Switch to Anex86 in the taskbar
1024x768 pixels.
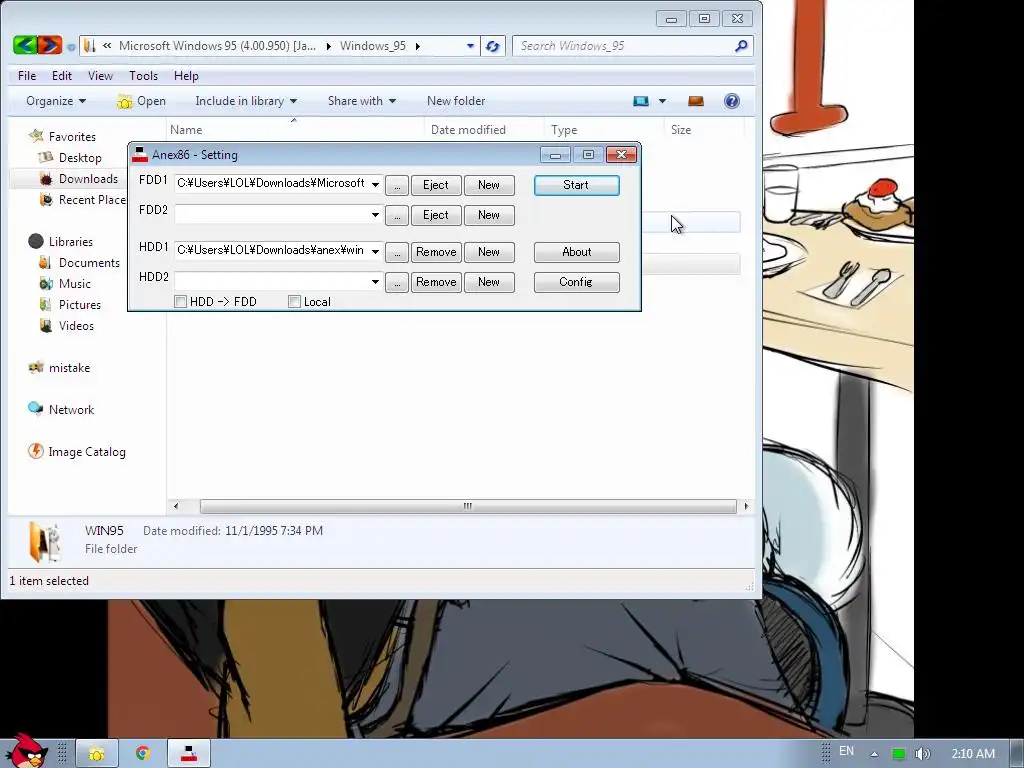189,754
